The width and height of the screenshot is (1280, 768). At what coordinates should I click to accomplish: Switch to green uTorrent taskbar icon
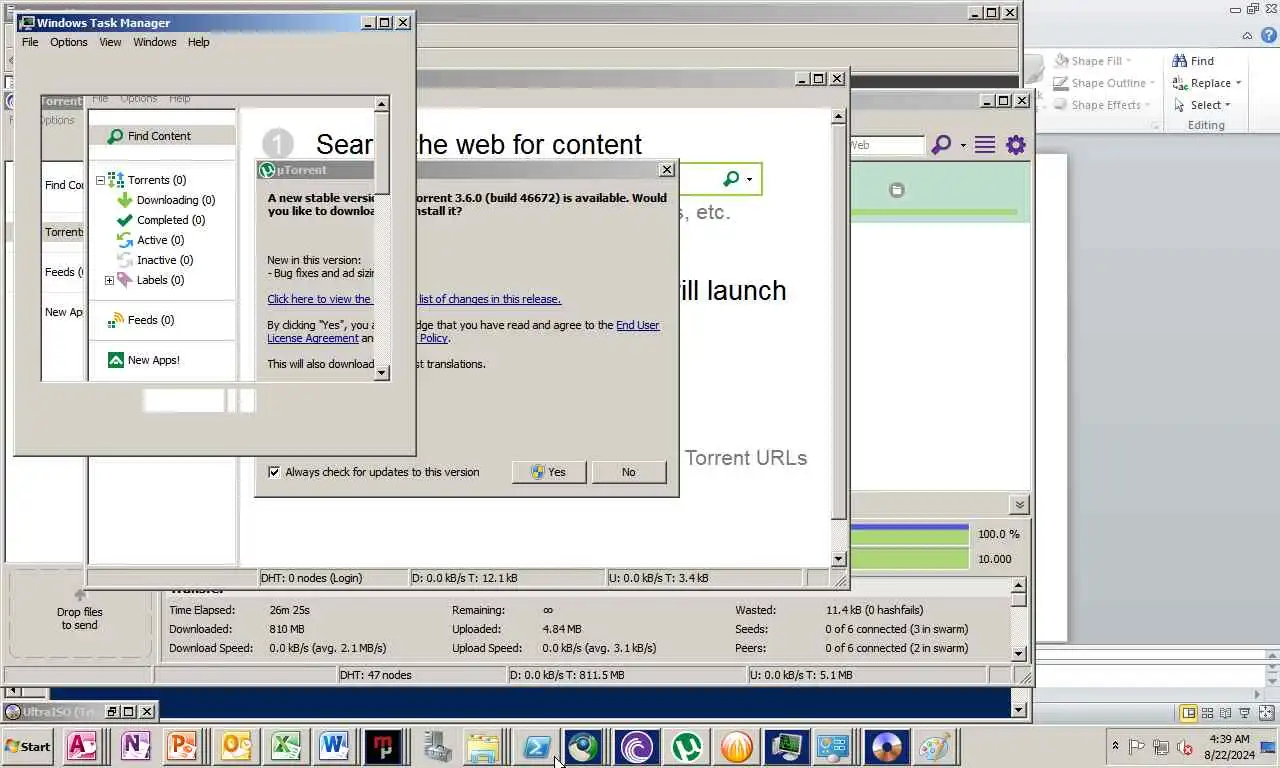(686, 746)
